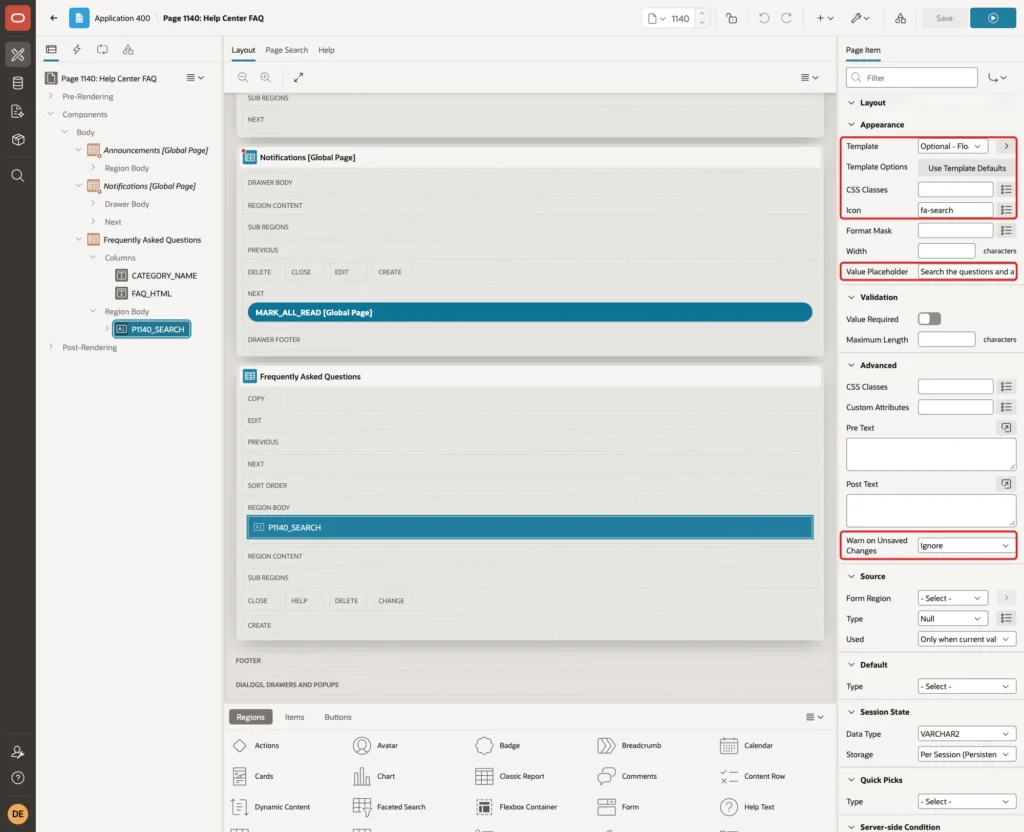Image resolution: width=1024 pixels, height=832 pixels.
Task: Open the Icon picker list button
Action: click(x=1006, y=210)
